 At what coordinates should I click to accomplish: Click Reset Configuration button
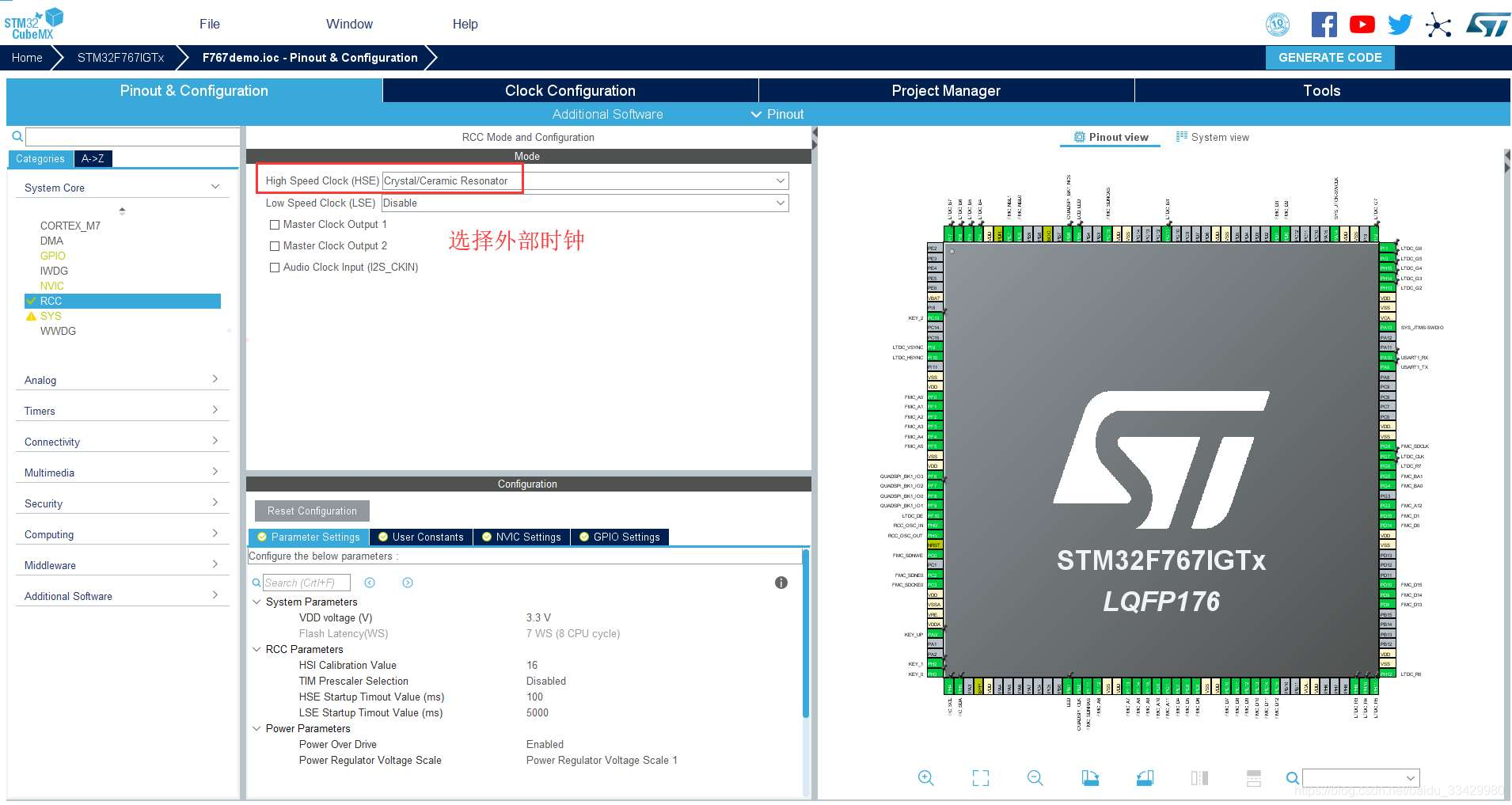point(312,511)
